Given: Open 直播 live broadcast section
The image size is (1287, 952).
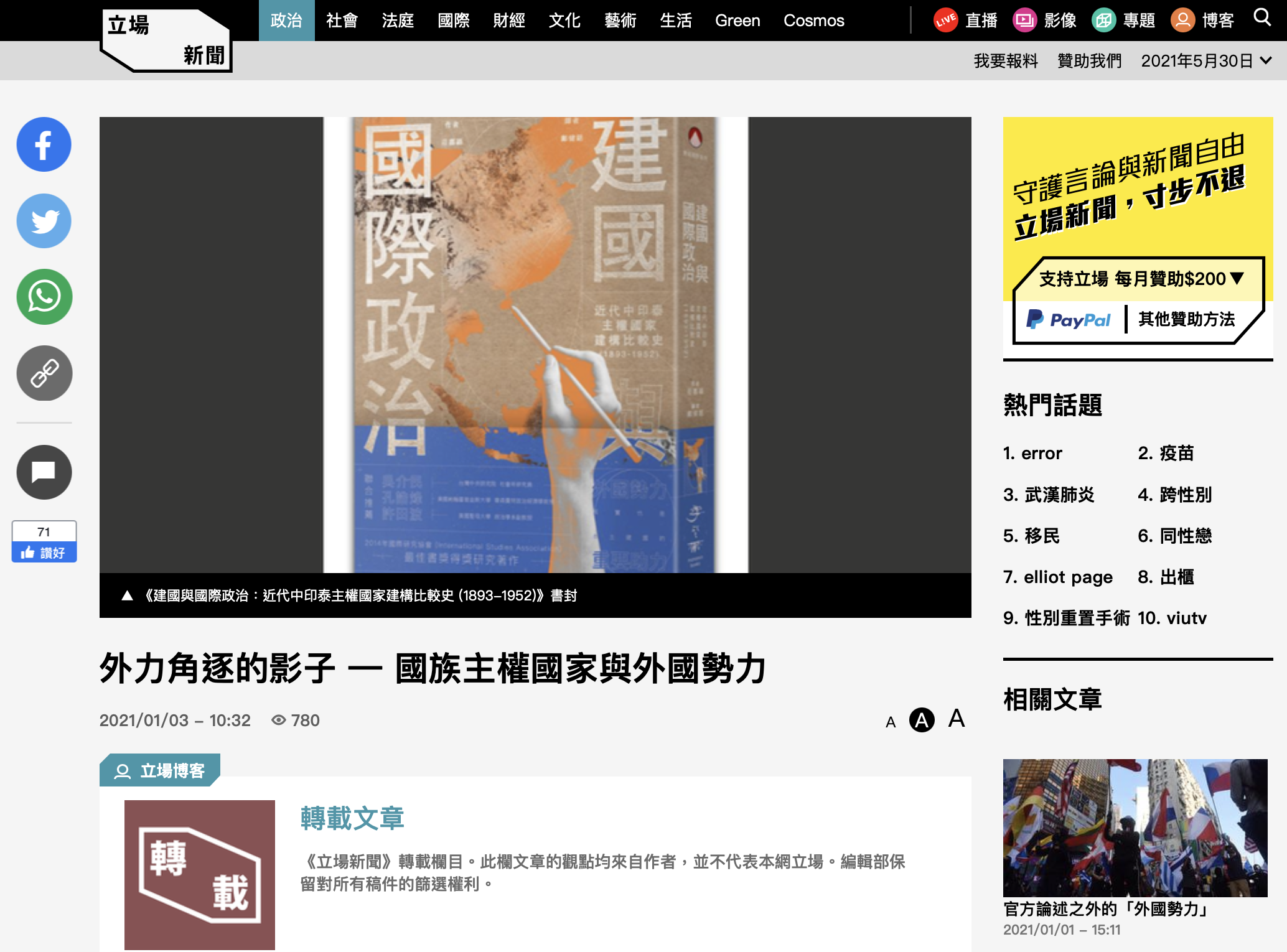Looking at the screenshot, I should click(966, 21).
